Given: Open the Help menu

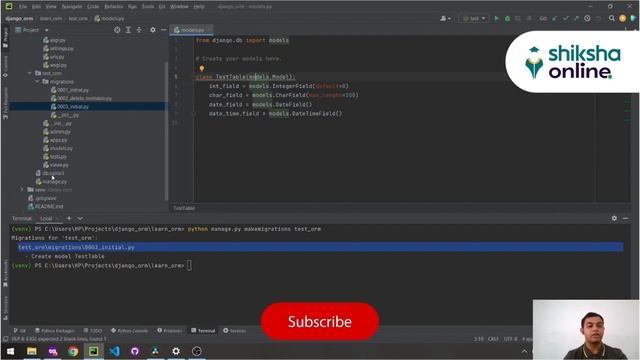Looking at the screenshot, I should coord(199,7).
